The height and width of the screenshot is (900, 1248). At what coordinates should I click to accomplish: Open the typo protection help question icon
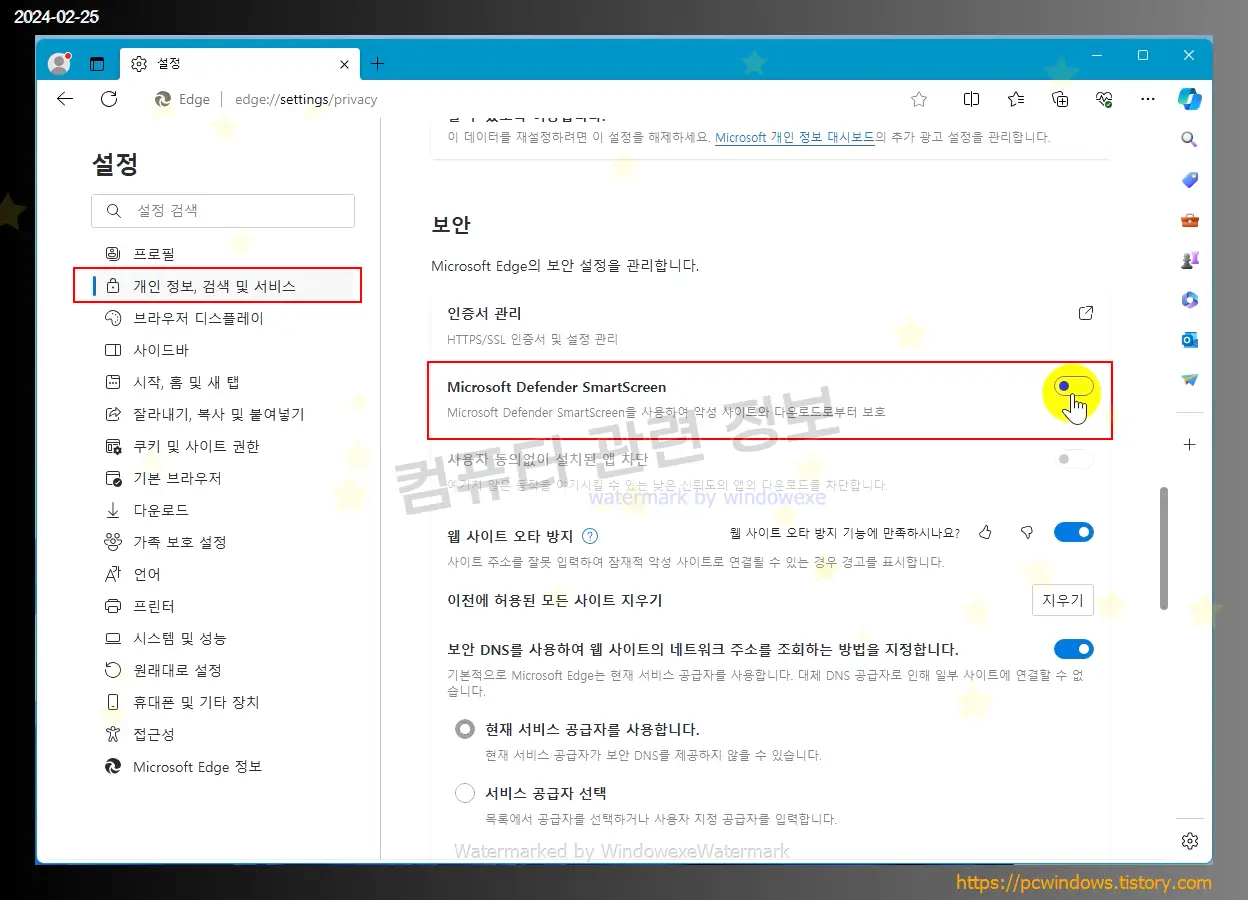pyautogui.click(x=590, y=535)
